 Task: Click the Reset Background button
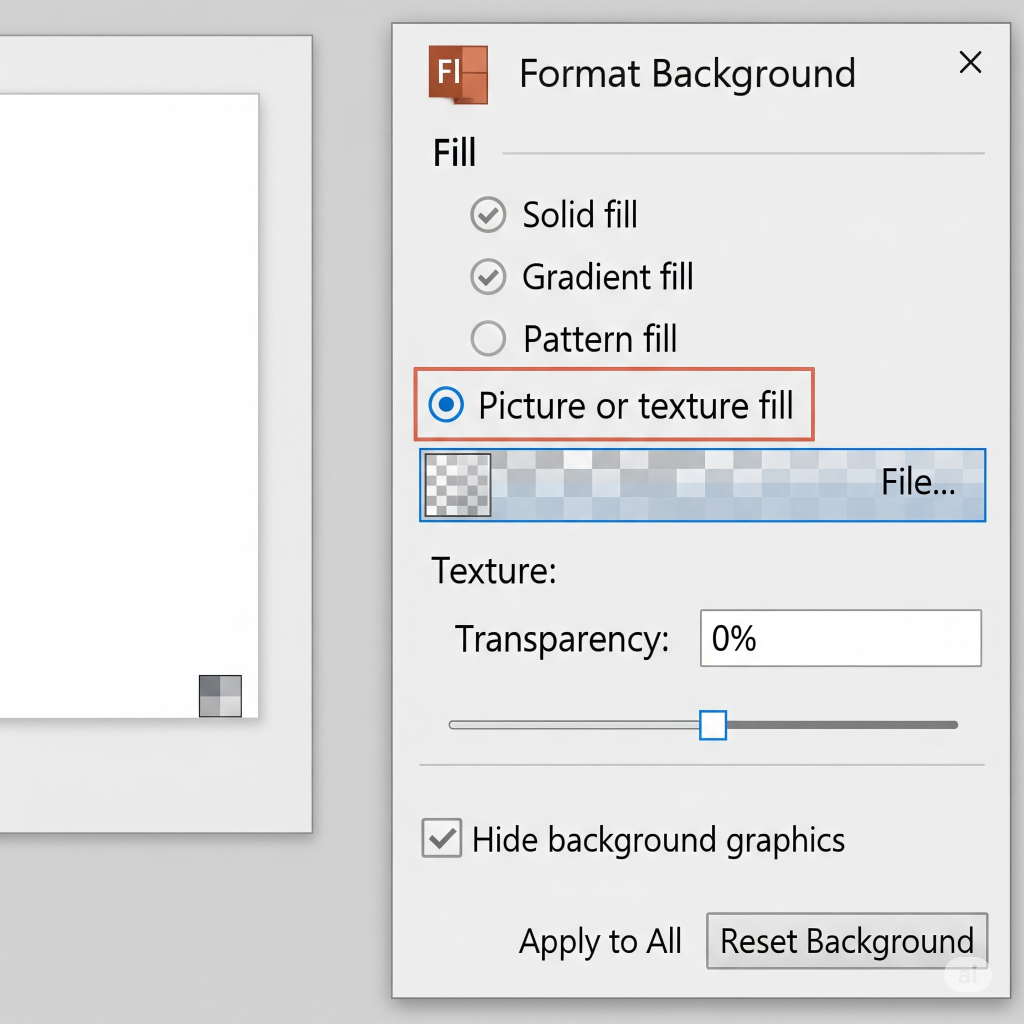(x=846, y=941)
